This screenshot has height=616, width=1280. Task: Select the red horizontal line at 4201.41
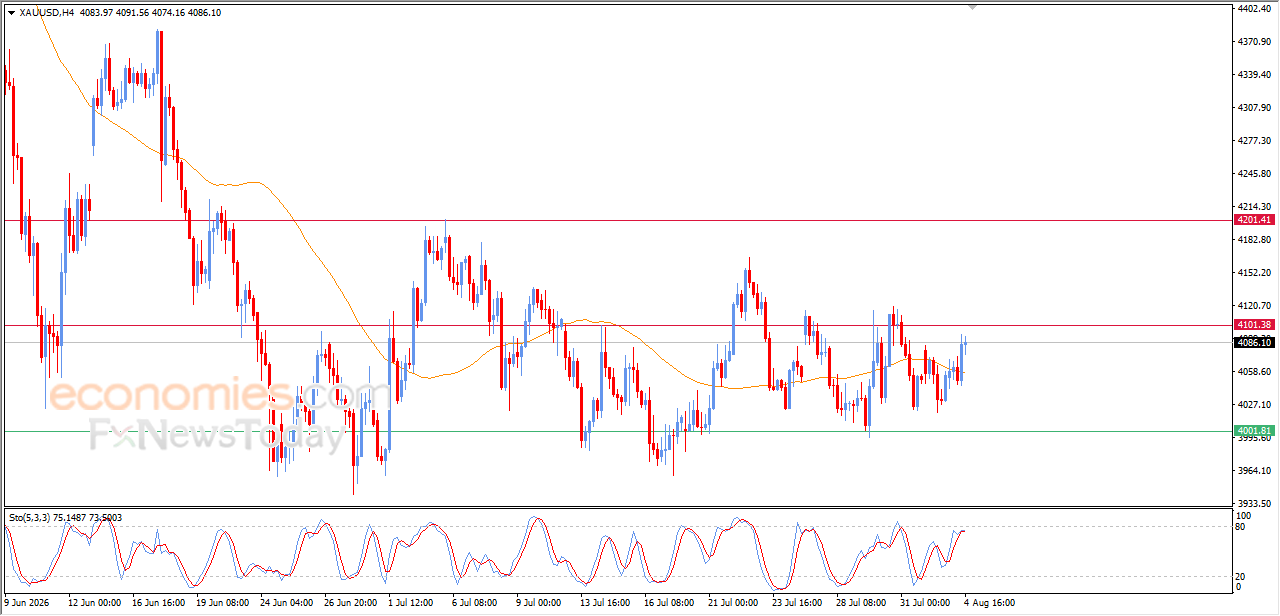618,220
